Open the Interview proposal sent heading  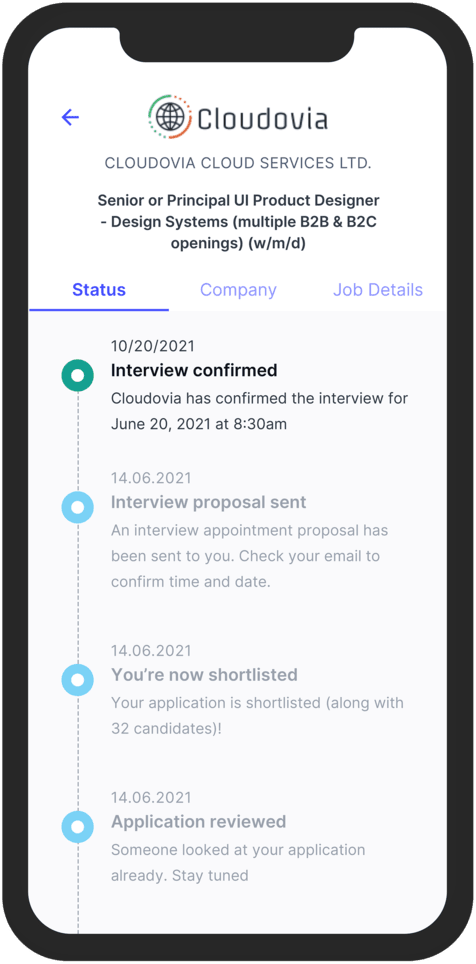pyautogui.click(x=208, y=502)
